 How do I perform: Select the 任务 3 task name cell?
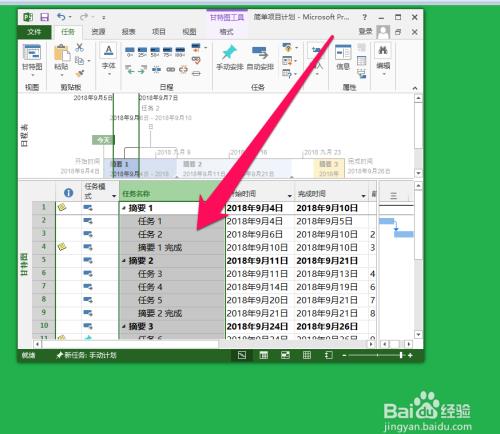tap(172, 274)
